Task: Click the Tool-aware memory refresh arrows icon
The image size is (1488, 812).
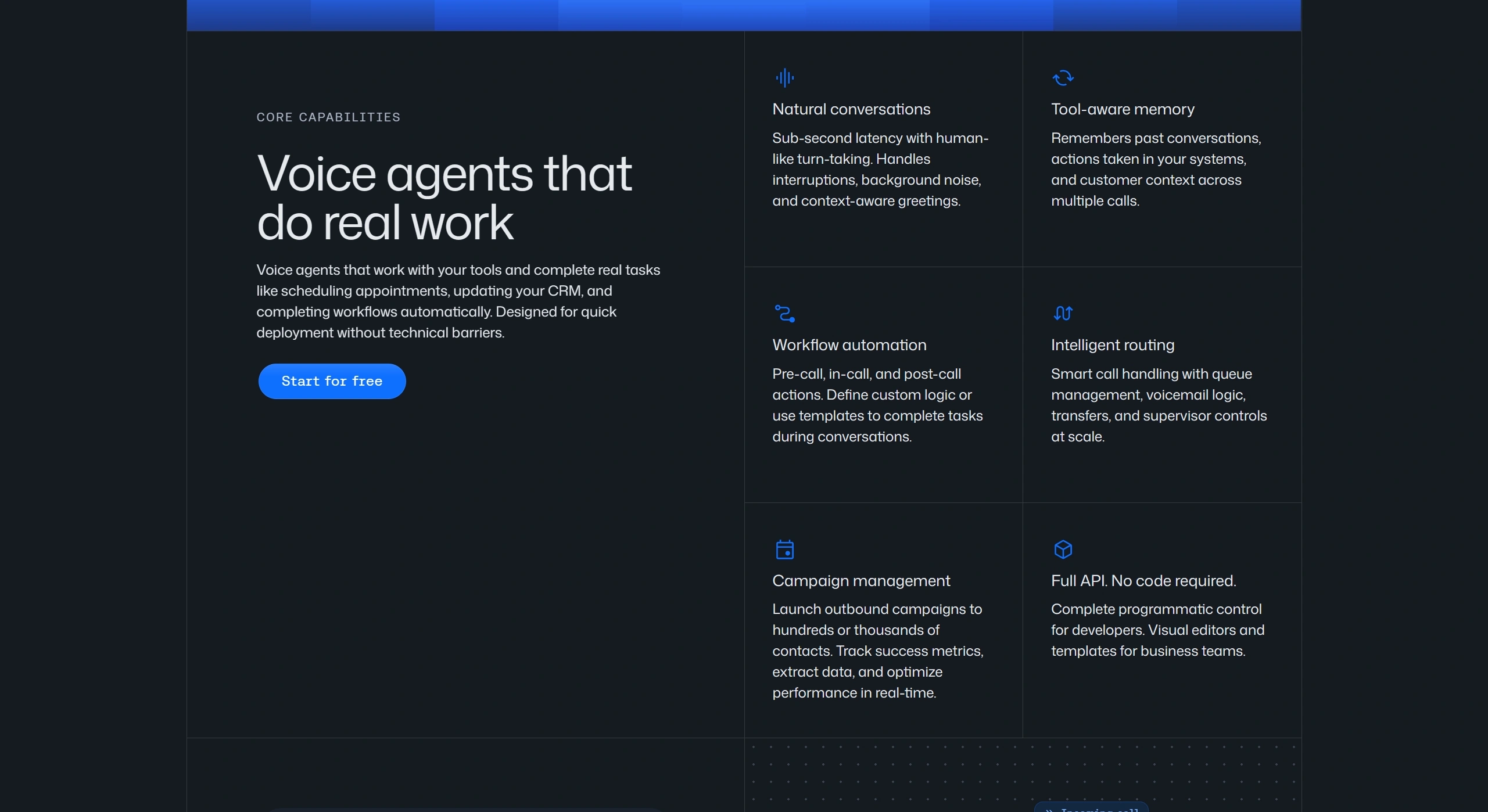Action: click(1063, 78)
